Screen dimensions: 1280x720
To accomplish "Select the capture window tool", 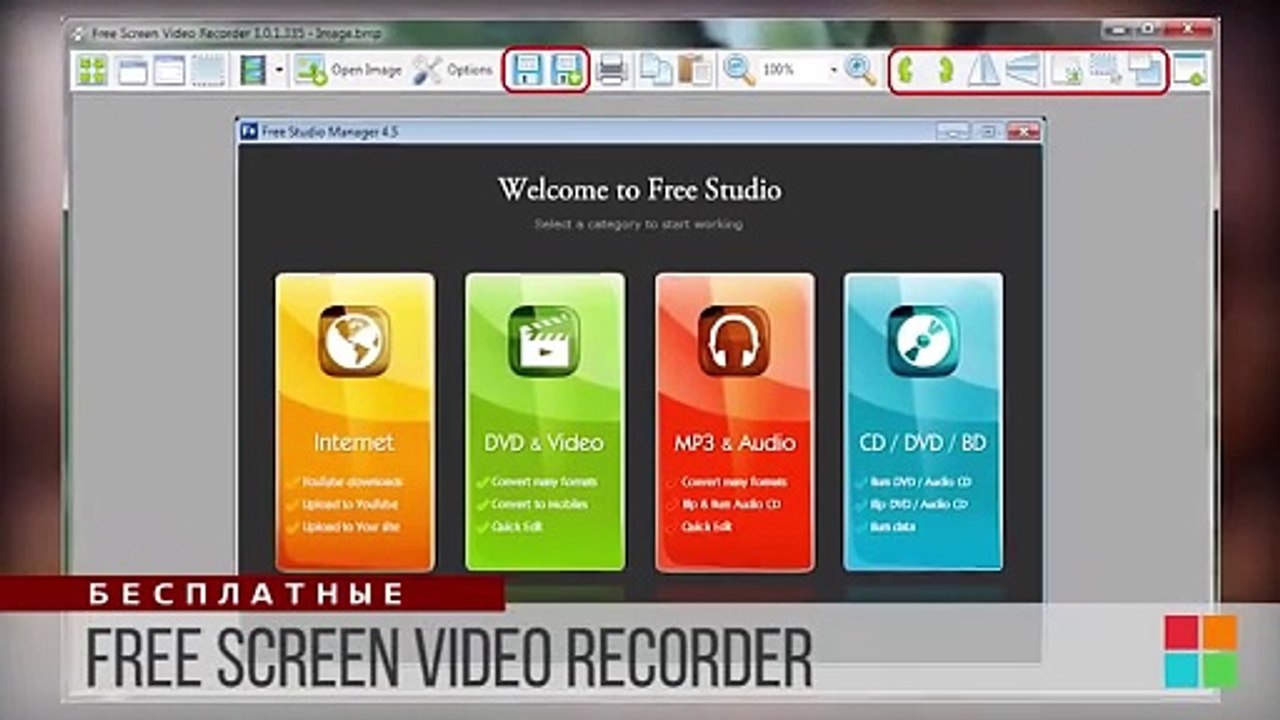I will (x=132, y=70).
